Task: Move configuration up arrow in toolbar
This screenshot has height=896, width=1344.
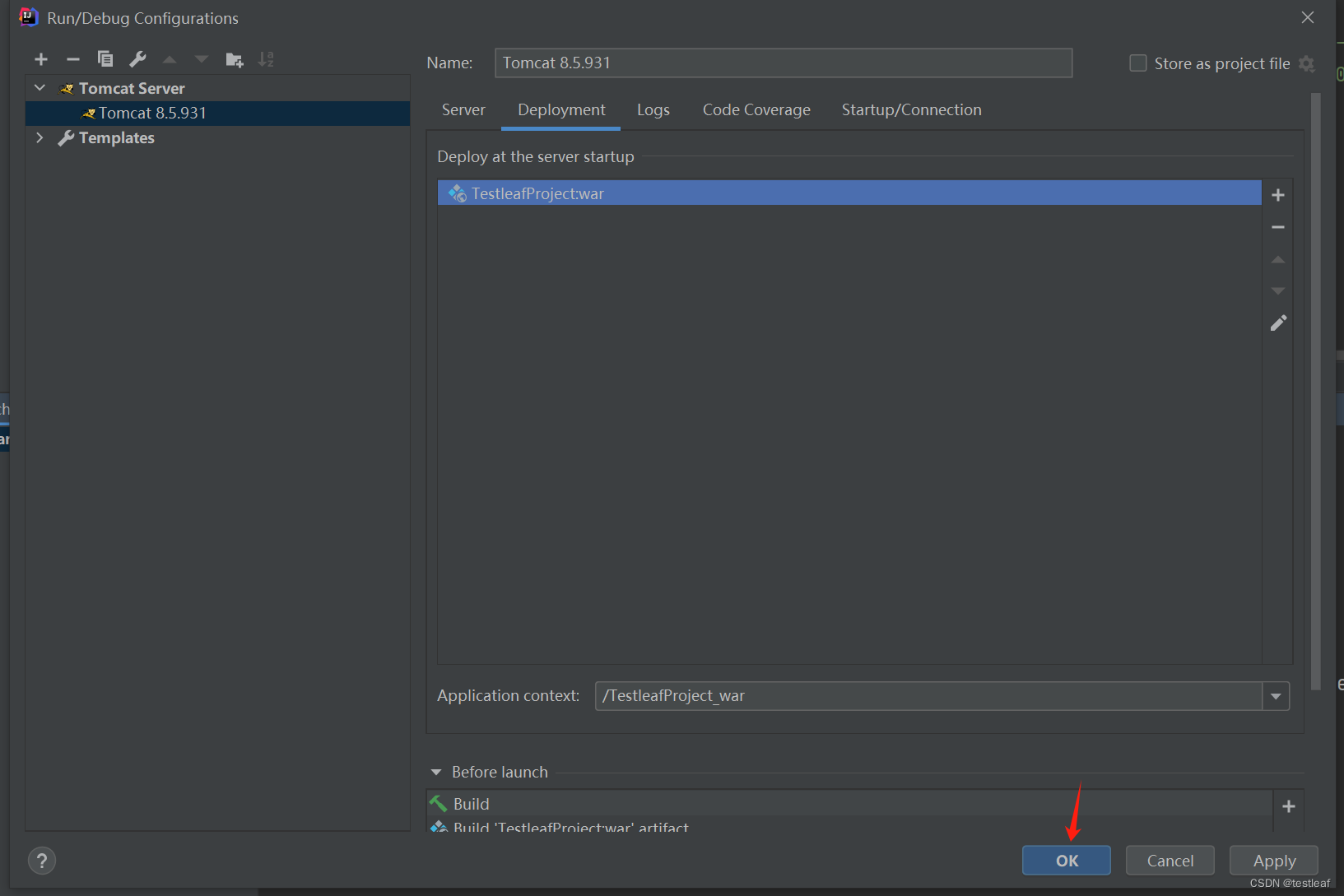Action: point(170,59)
